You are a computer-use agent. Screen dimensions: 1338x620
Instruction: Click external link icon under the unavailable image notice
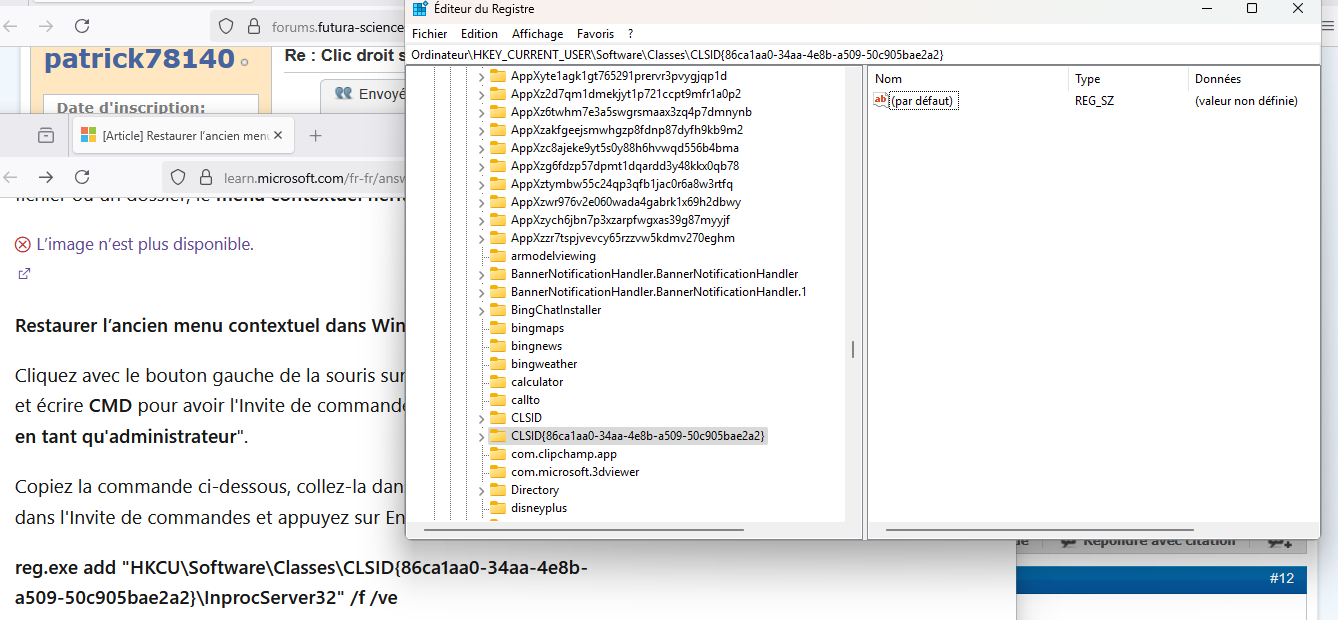coord(23,273)
